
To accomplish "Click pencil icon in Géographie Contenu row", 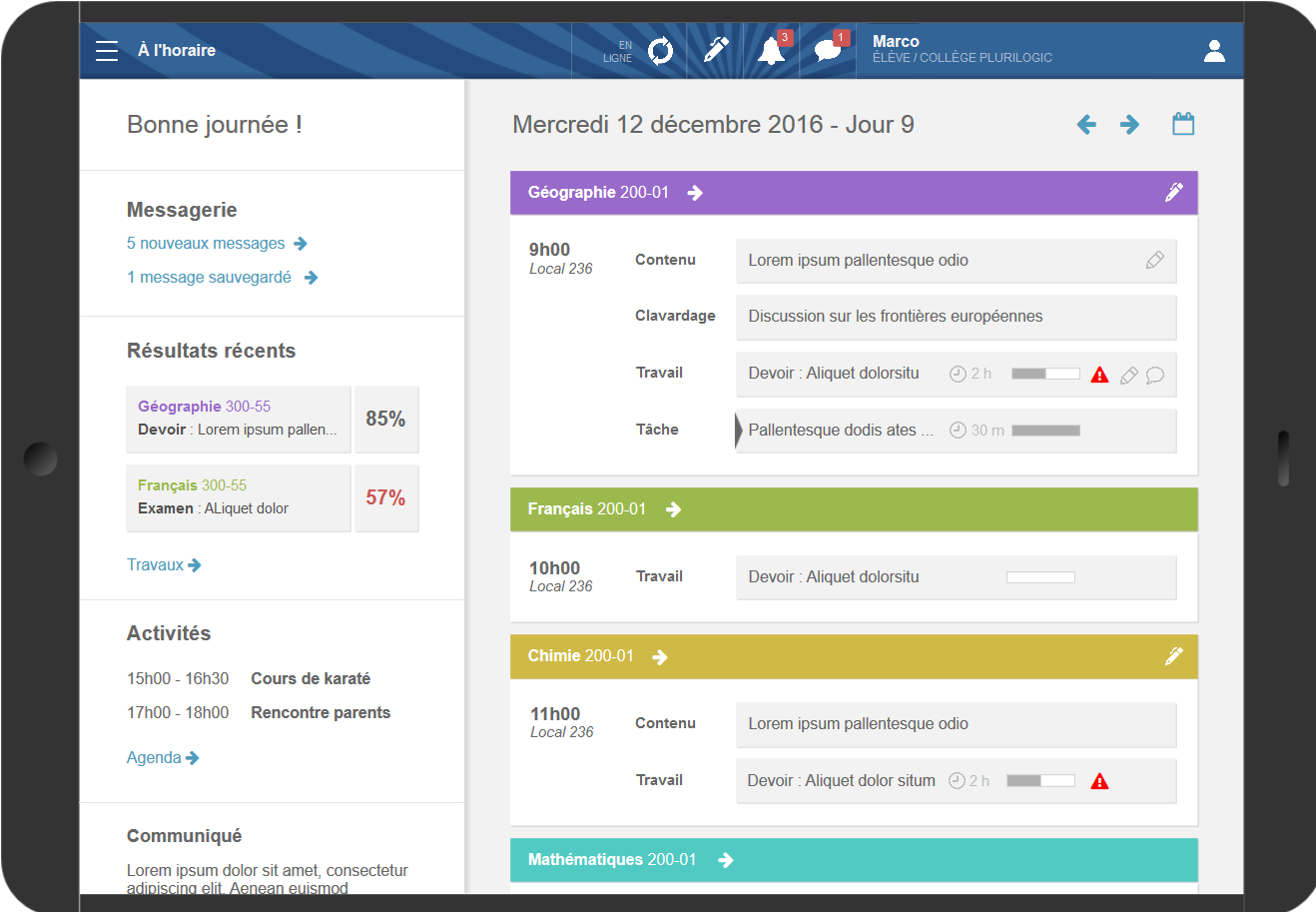I will (x=1155, y=261).
